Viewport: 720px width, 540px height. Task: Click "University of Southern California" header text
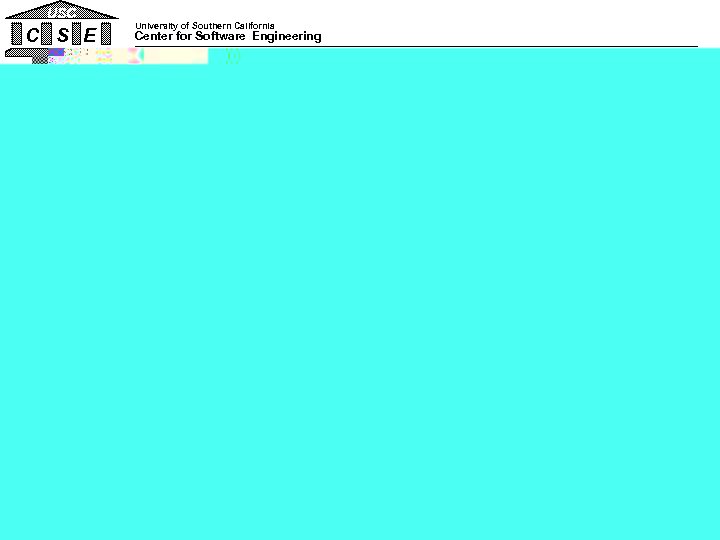205,26
